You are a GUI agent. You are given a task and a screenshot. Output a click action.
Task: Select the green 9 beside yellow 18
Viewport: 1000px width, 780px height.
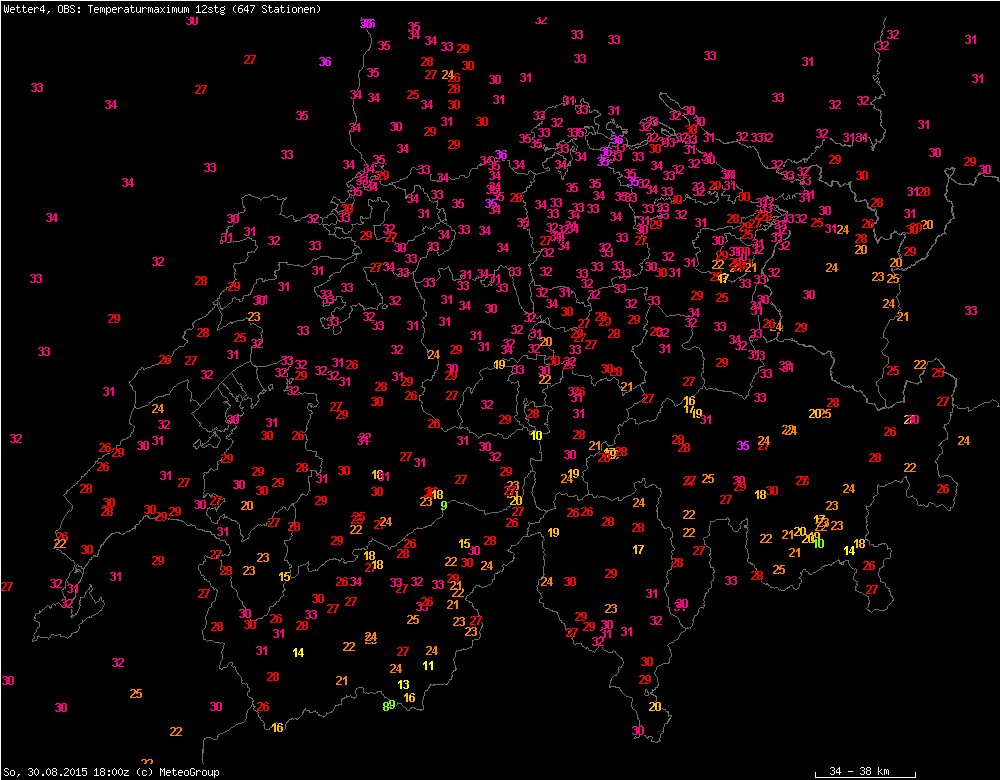(x=443, y=506)
